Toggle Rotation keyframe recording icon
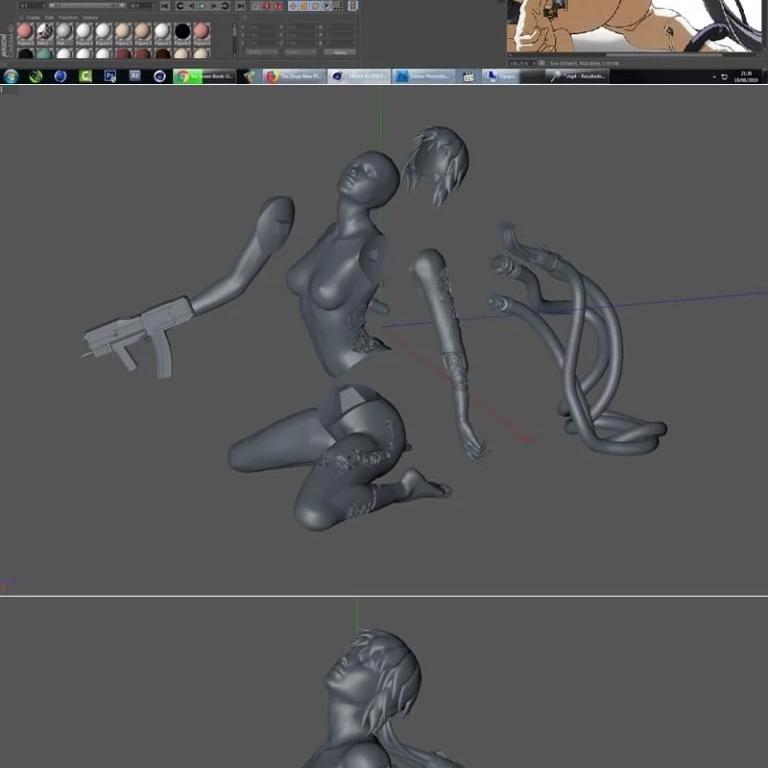Viewport: 768px width, 768px height. coord(315,6)
